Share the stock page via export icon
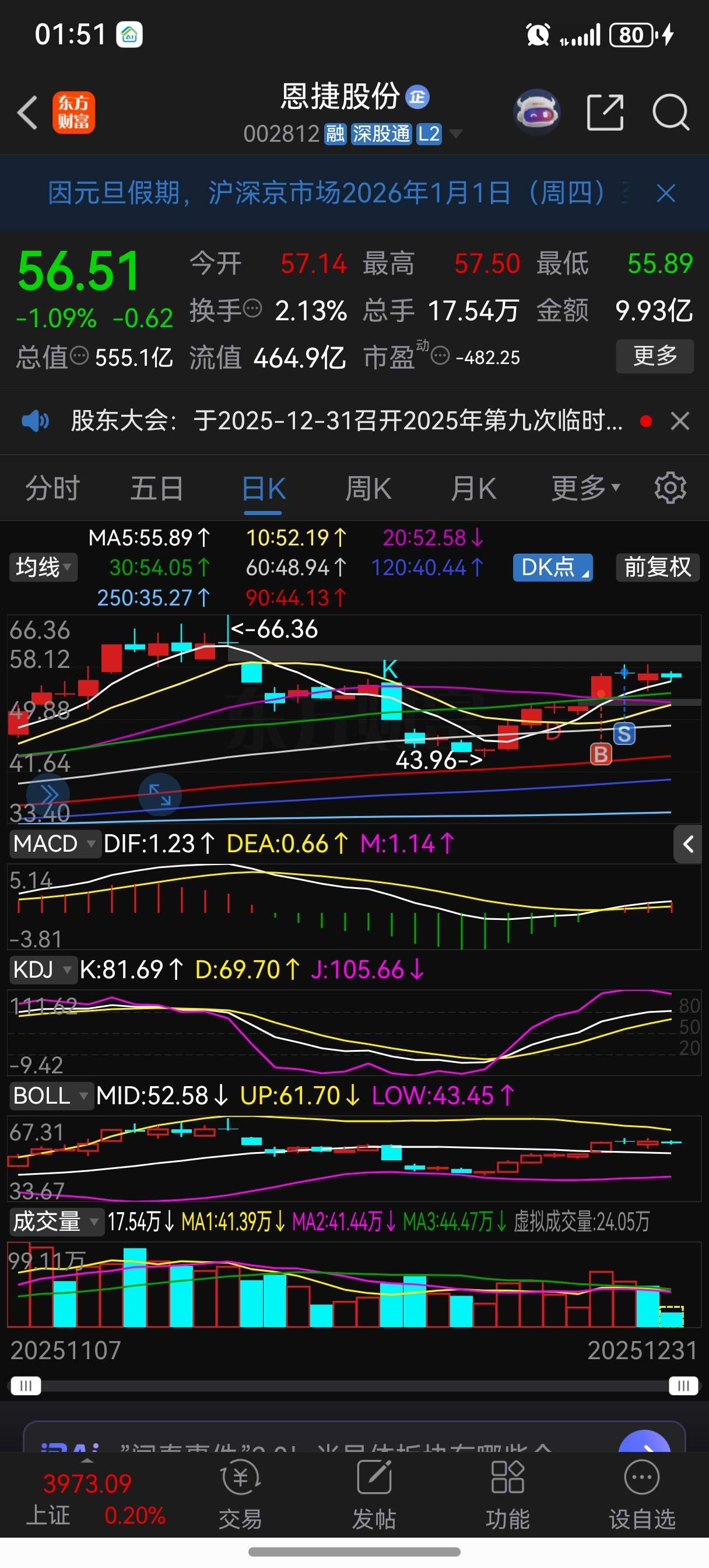This screenshot has height=1568, width=709. pyautogui.click(x=606, y=112)
